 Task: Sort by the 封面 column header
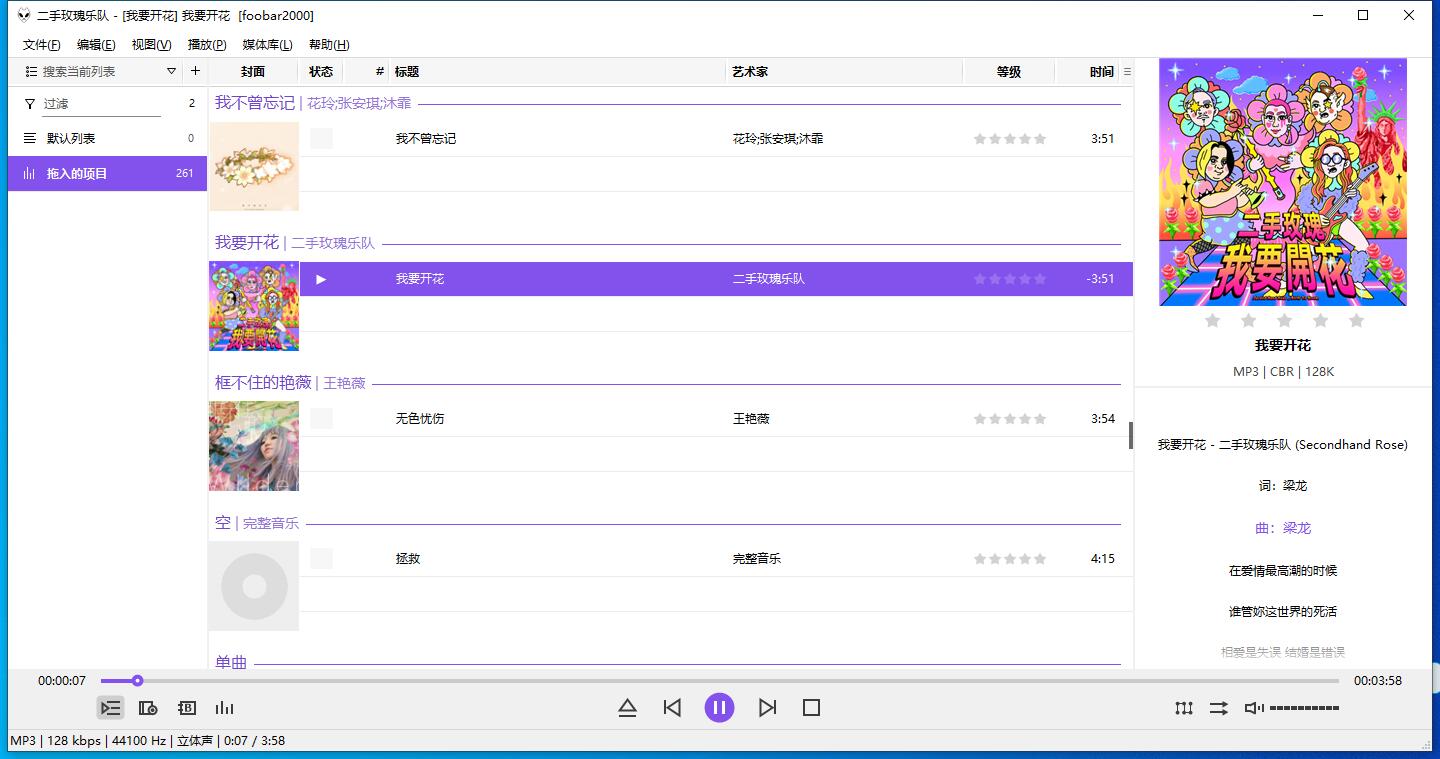click(253, 72)
